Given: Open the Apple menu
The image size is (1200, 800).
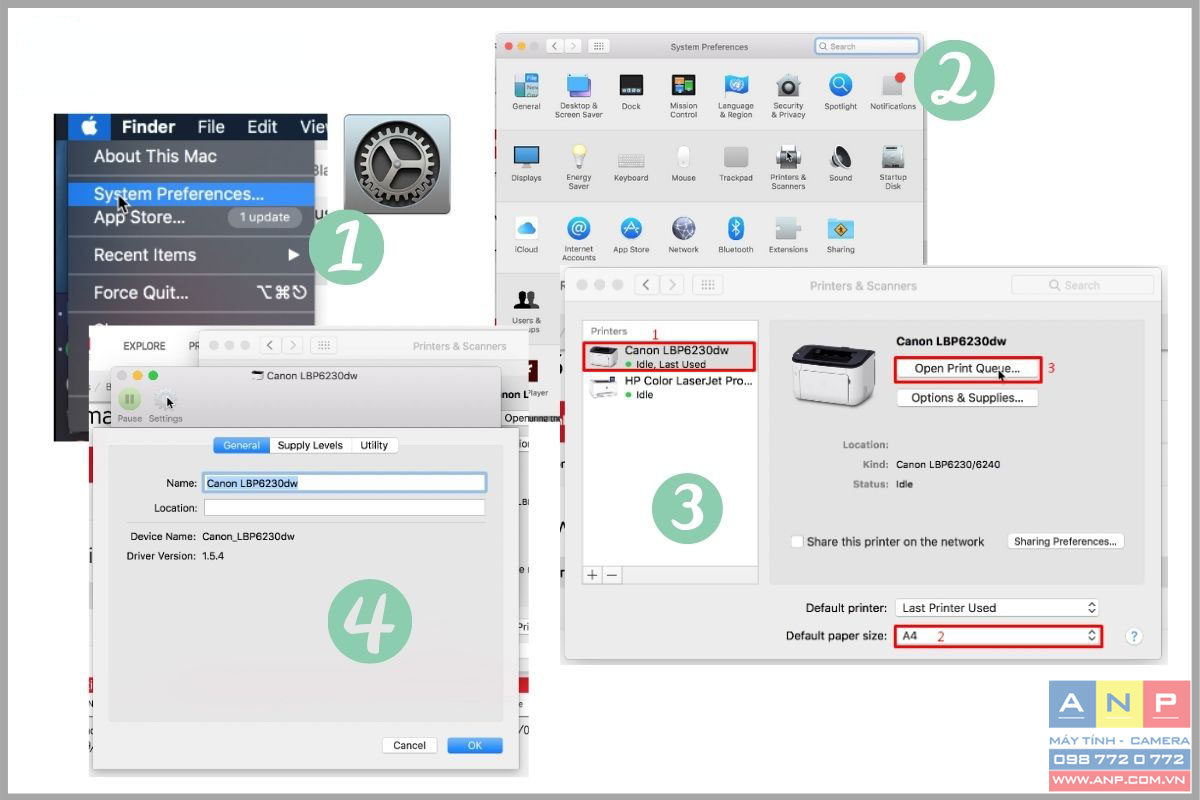Looking at the screenshot, I should click(89, 126).
